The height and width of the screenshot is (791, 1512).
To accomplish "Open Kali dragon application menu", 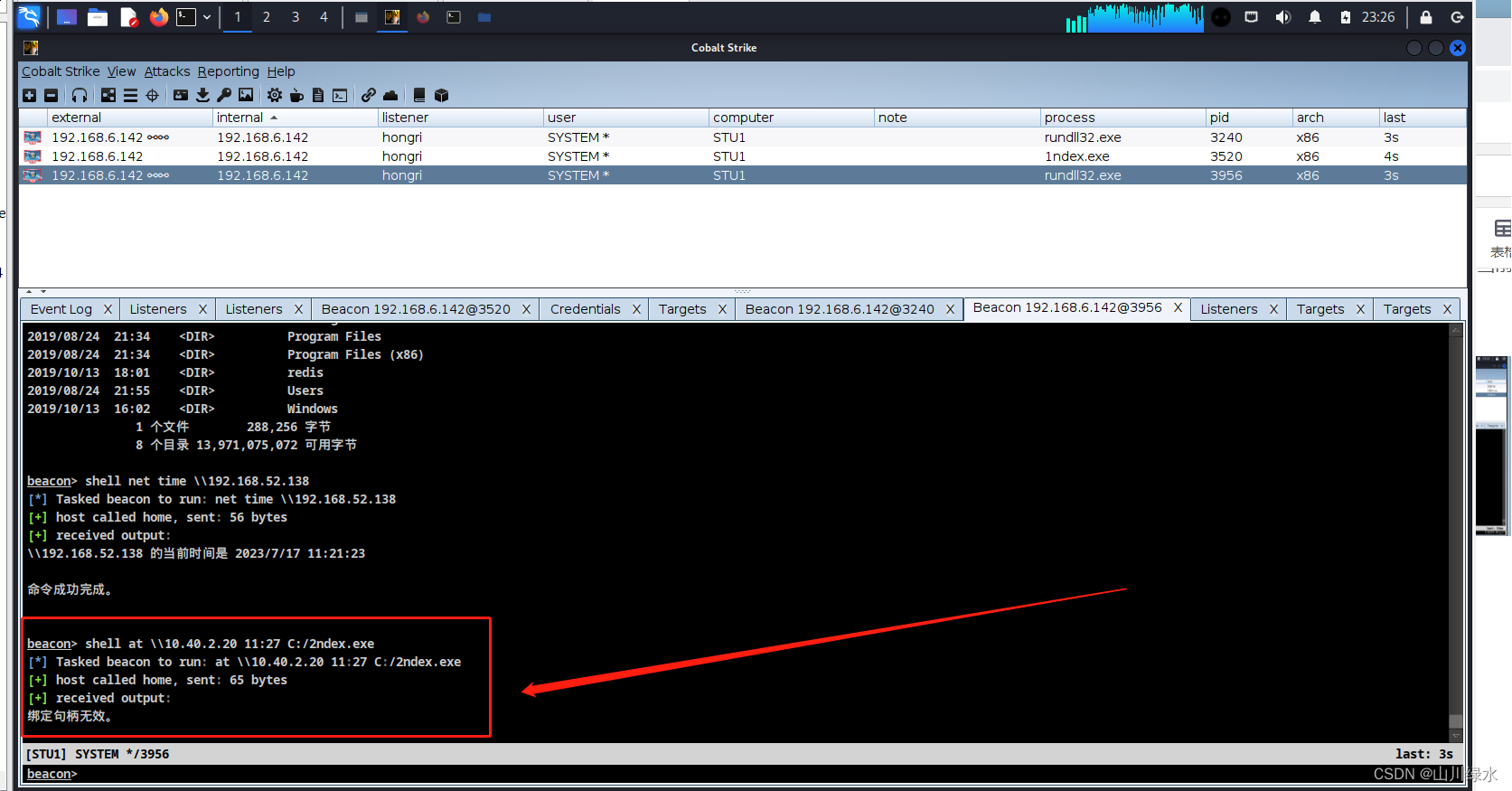I will (x=29, y=16).
